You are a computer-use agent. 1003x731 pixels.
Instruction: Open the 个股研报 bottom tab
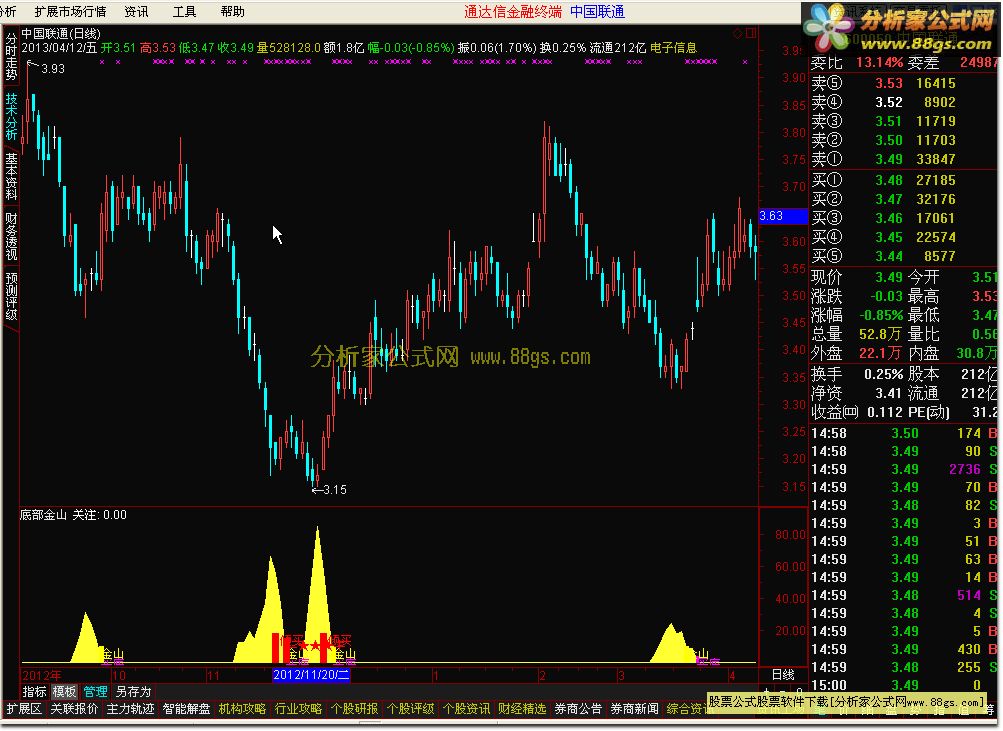(354, 709)
